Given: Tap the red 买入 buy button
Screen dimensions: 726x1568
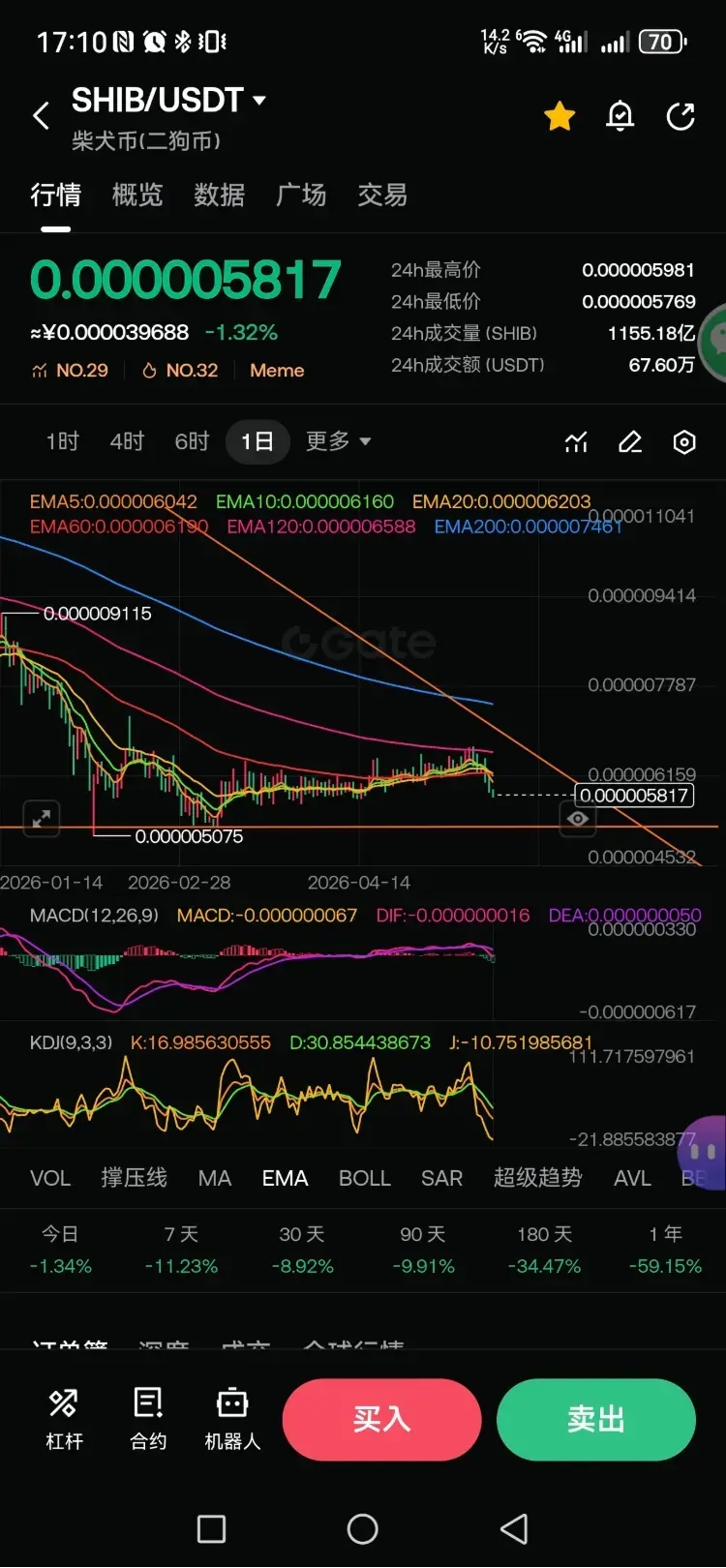Looking at the screenshot, I should coord(382,1420).
